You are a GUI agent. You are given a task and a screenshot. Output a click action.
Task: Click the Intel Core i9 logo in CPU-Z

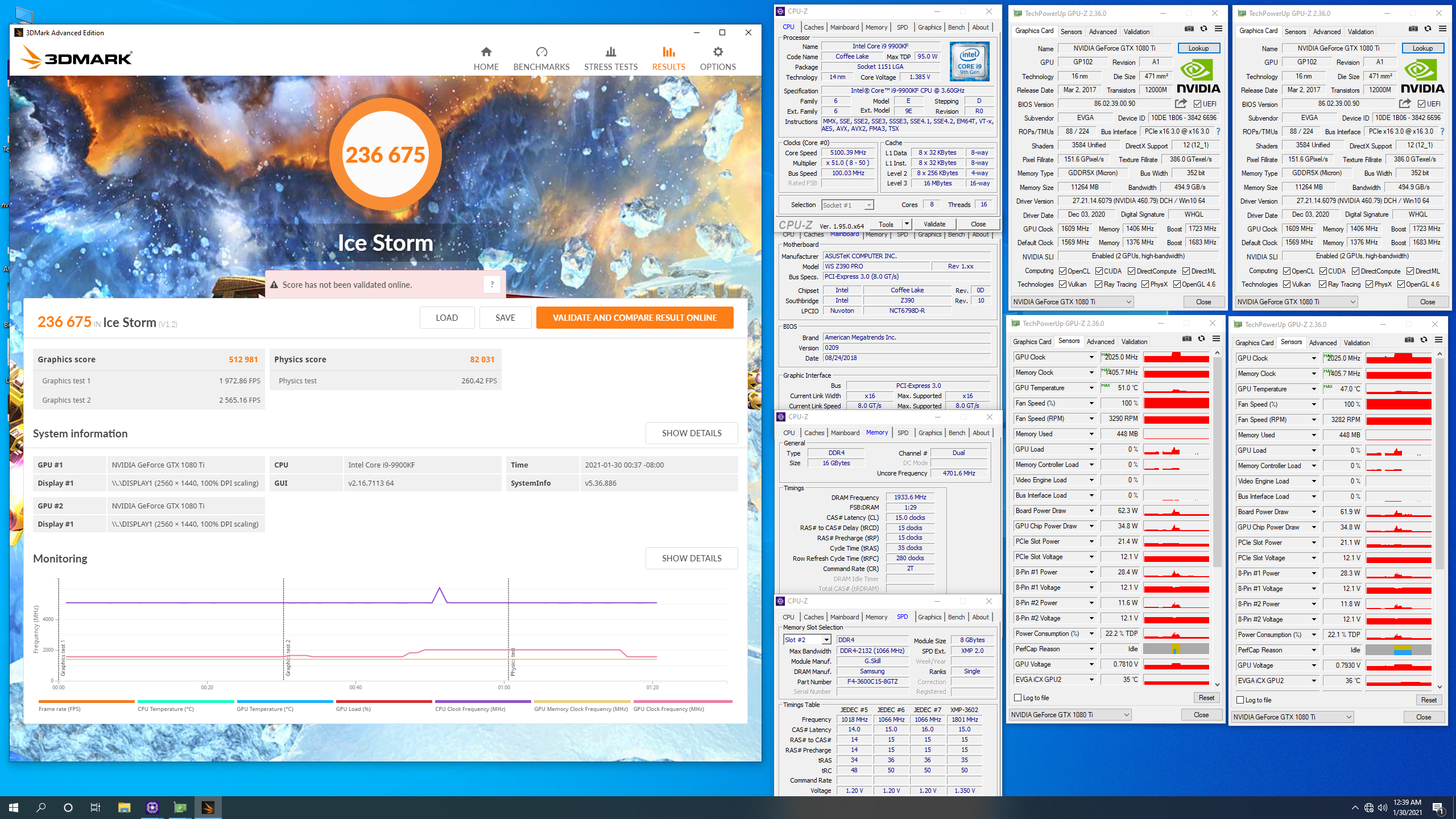969,61
